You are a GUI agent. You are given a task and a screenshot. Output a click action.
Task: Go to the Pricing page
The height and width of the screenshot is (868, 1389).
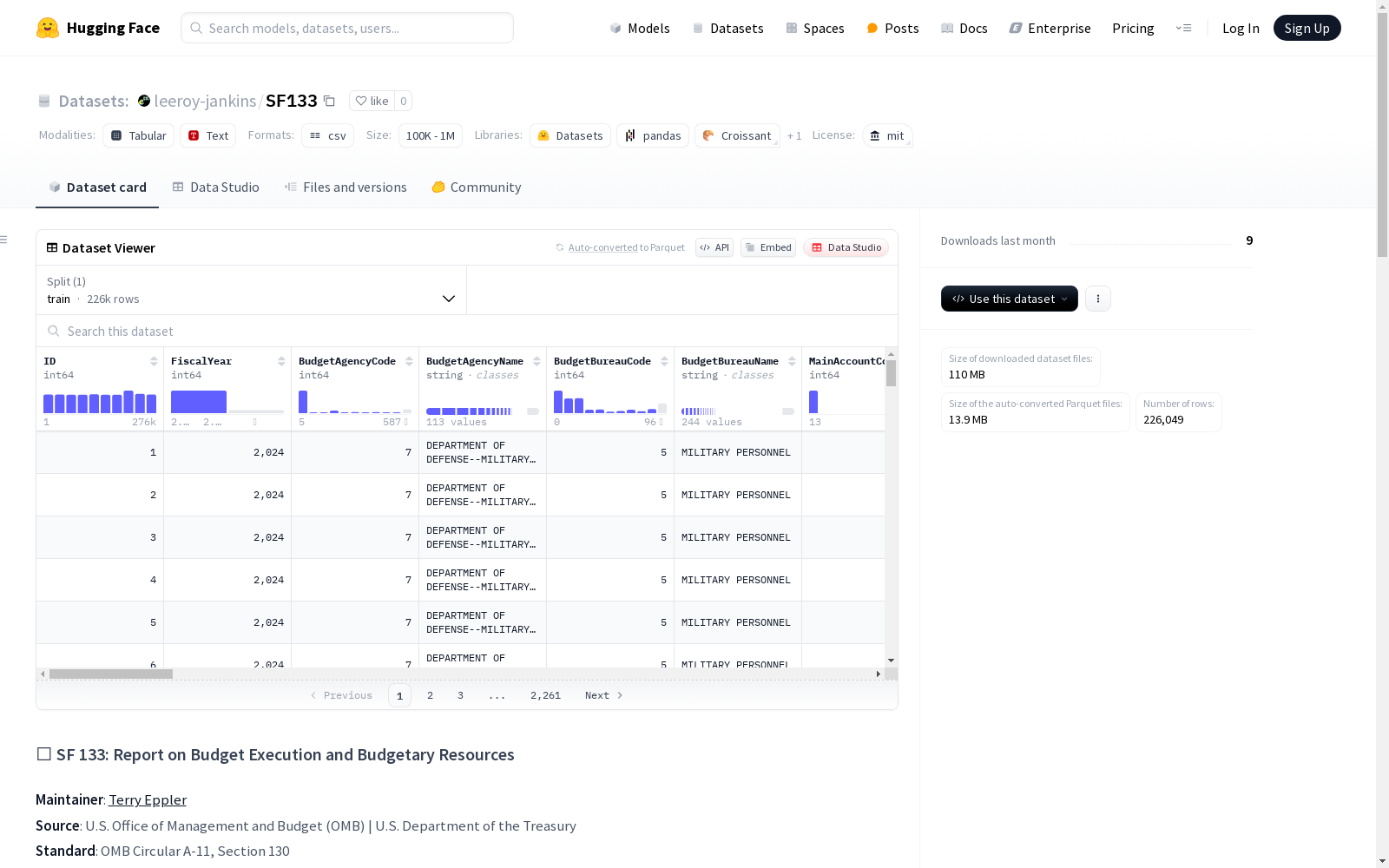coord(1133,28)
